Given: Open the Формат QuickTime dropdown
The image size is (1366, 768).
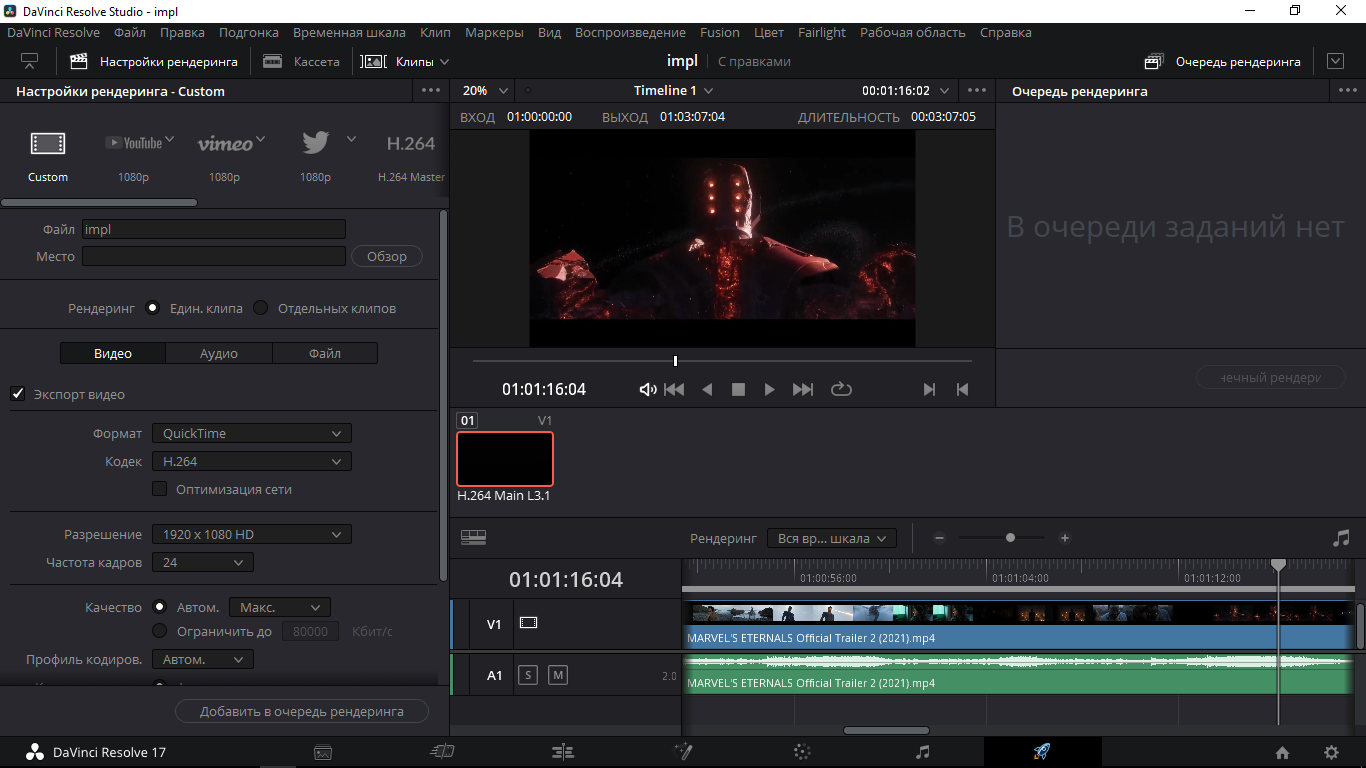Looking at the screenshot, I should click(x=252, y=433).
